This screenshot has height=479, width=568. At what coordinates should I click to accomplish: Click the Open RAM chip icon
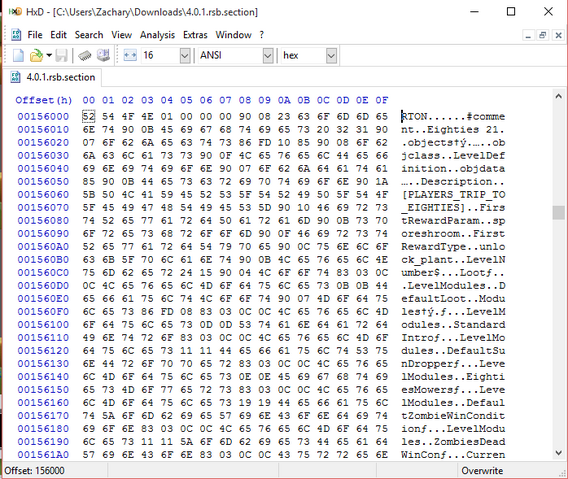pos(85,55)
